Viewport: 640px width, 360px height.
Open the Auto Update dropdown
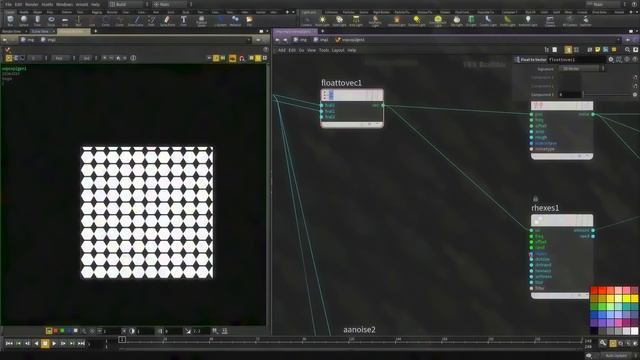pos(617,356)
